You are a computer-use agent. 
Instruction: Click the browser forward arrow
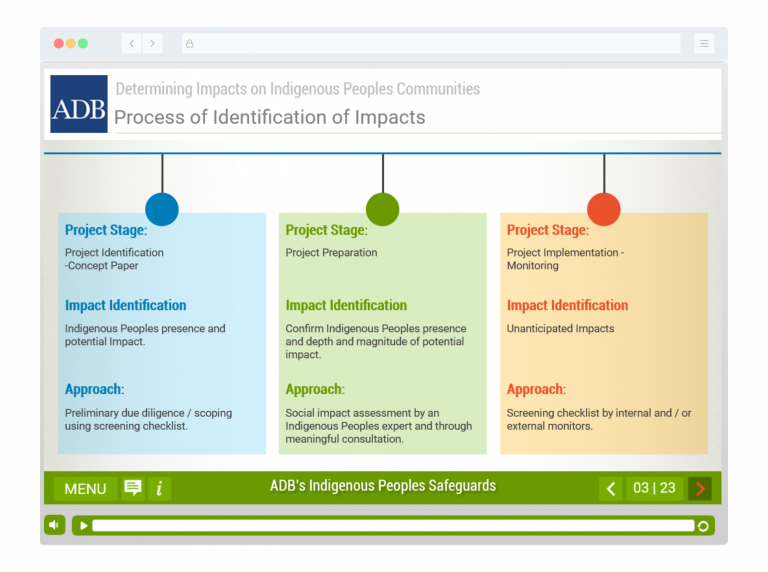click(152, 44)
